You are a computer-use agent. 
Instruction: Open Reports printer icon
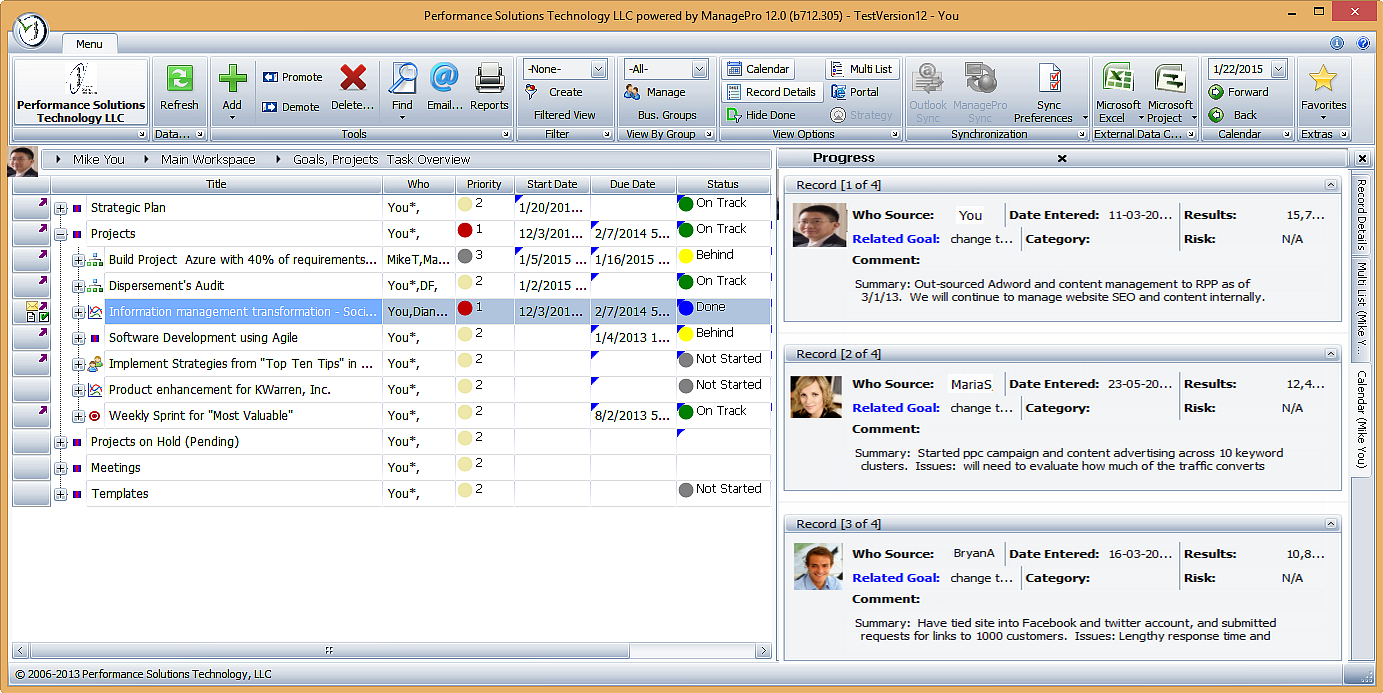pos(489,78)
